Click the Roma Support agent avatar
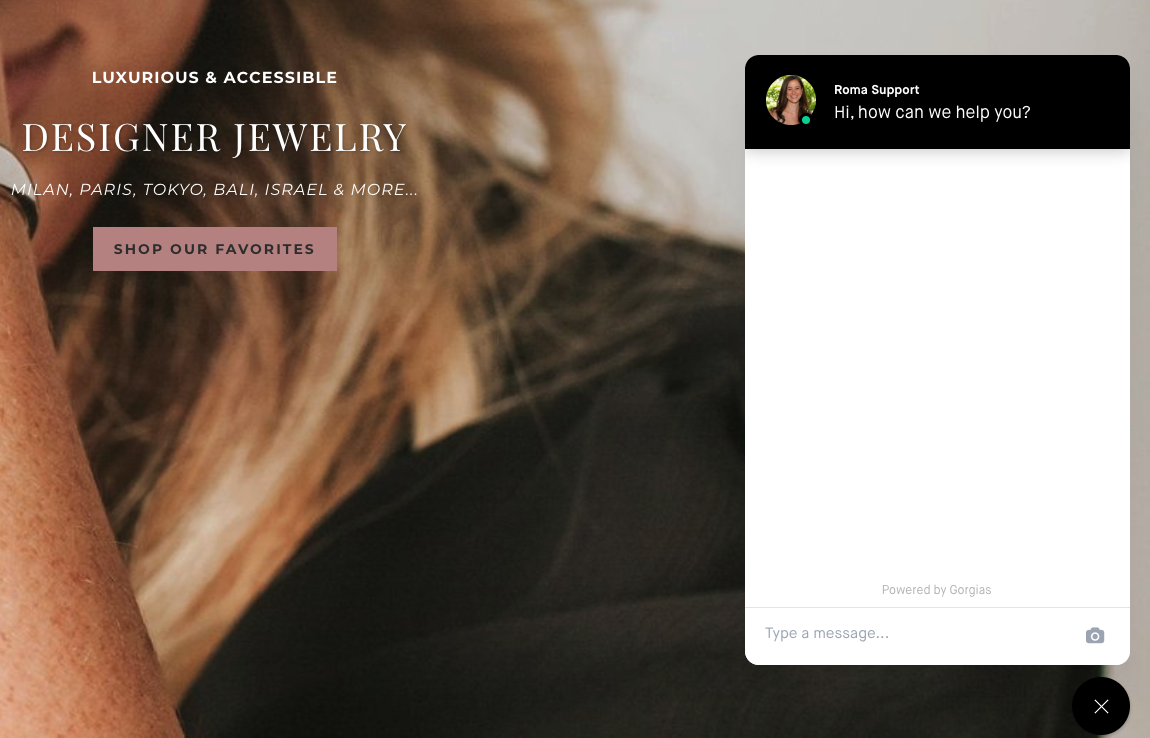The height and width of the screenshot is (738, 1150). tap(791, 101)
